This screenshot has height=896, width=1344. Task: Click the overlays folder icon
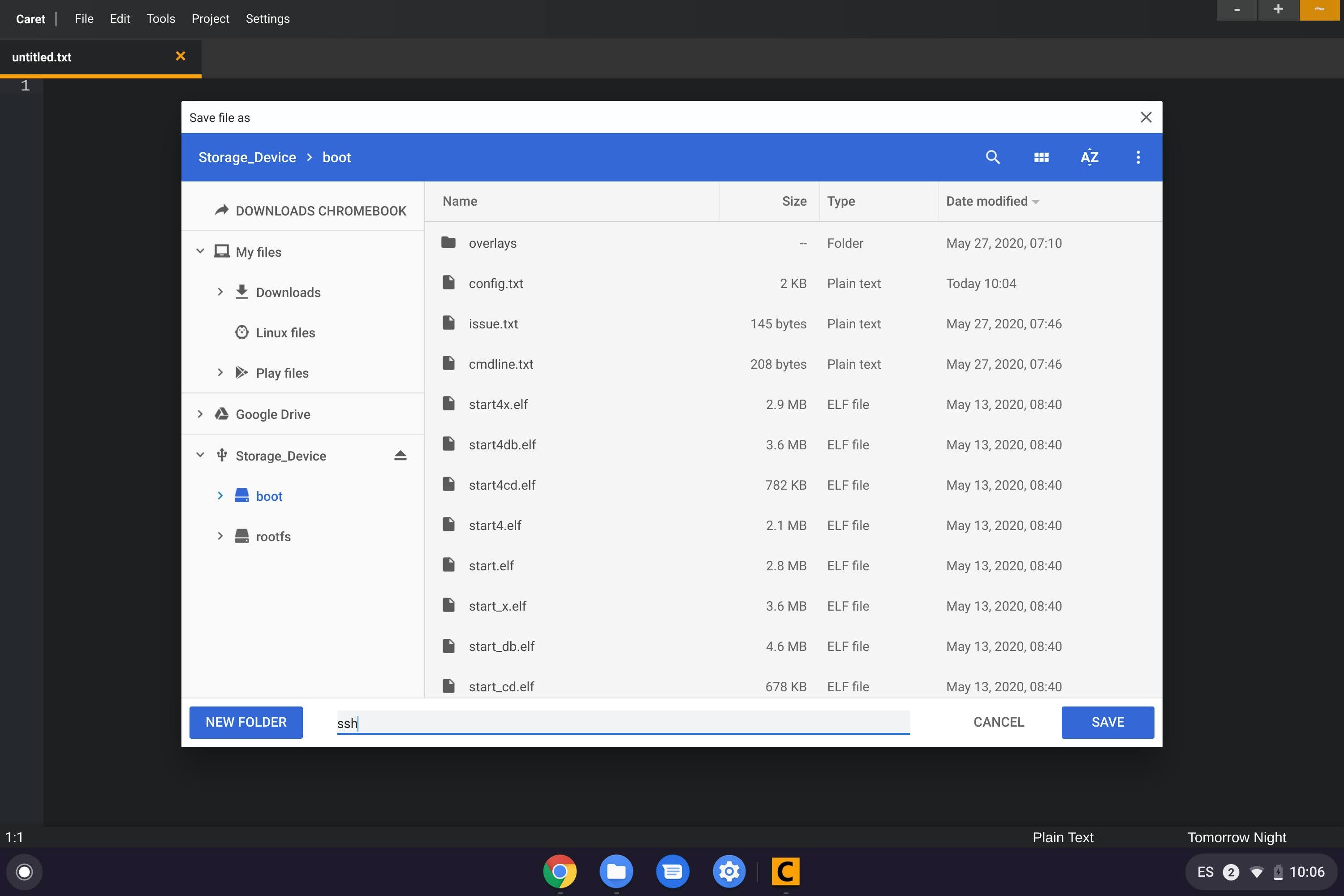coord(448,242)
